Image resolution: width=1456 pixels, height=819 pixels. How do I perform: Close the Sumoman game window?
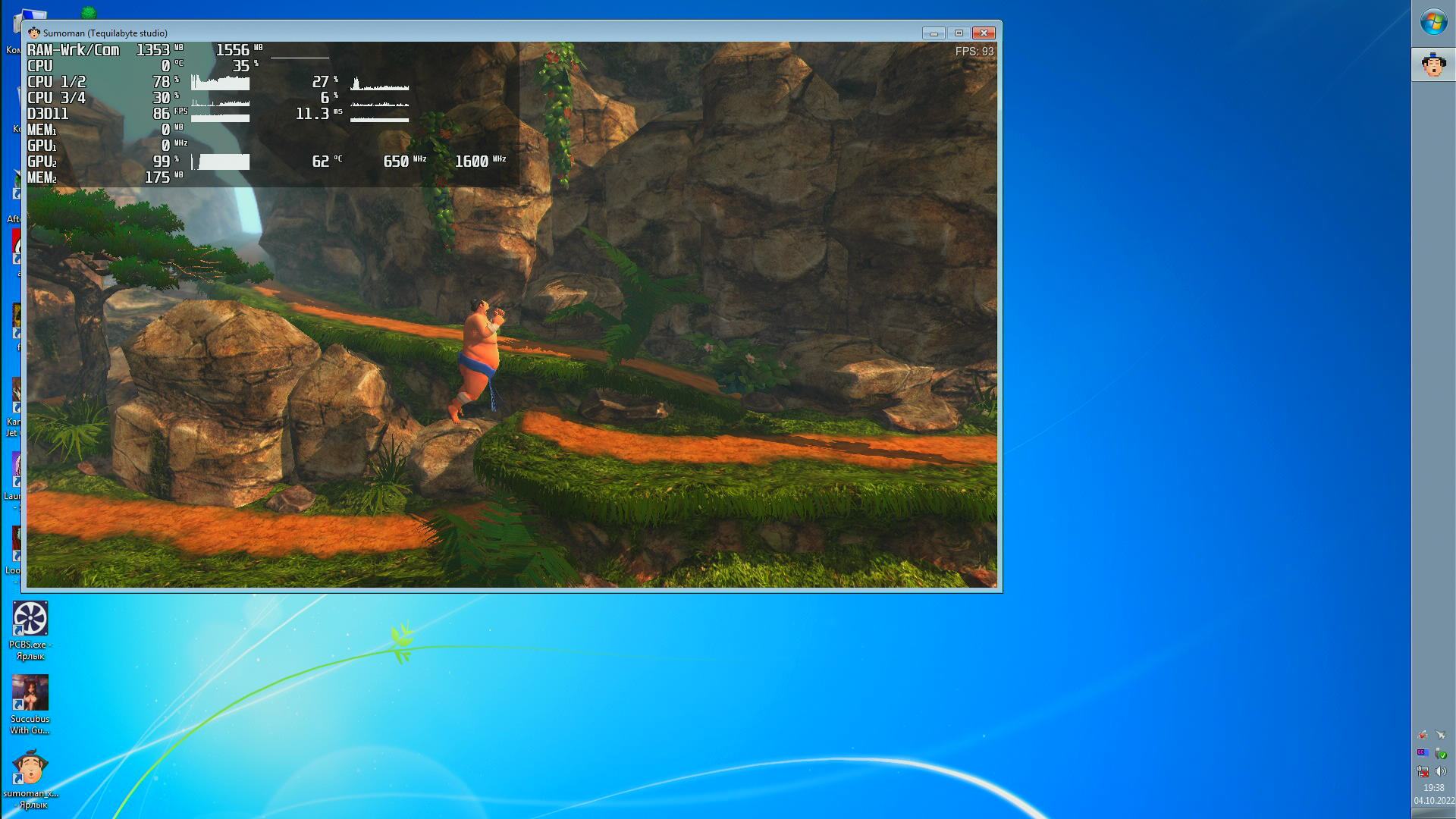click(x=984, y=33)
